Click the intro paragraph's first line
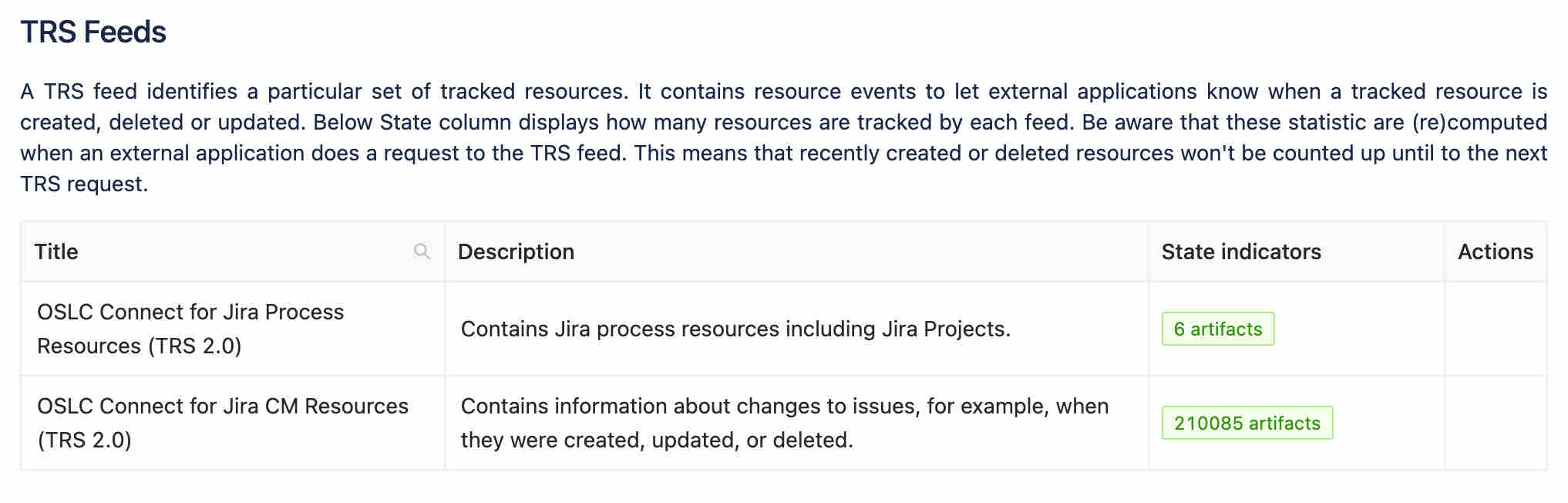The image size is (1568, 503). [783, 91]
